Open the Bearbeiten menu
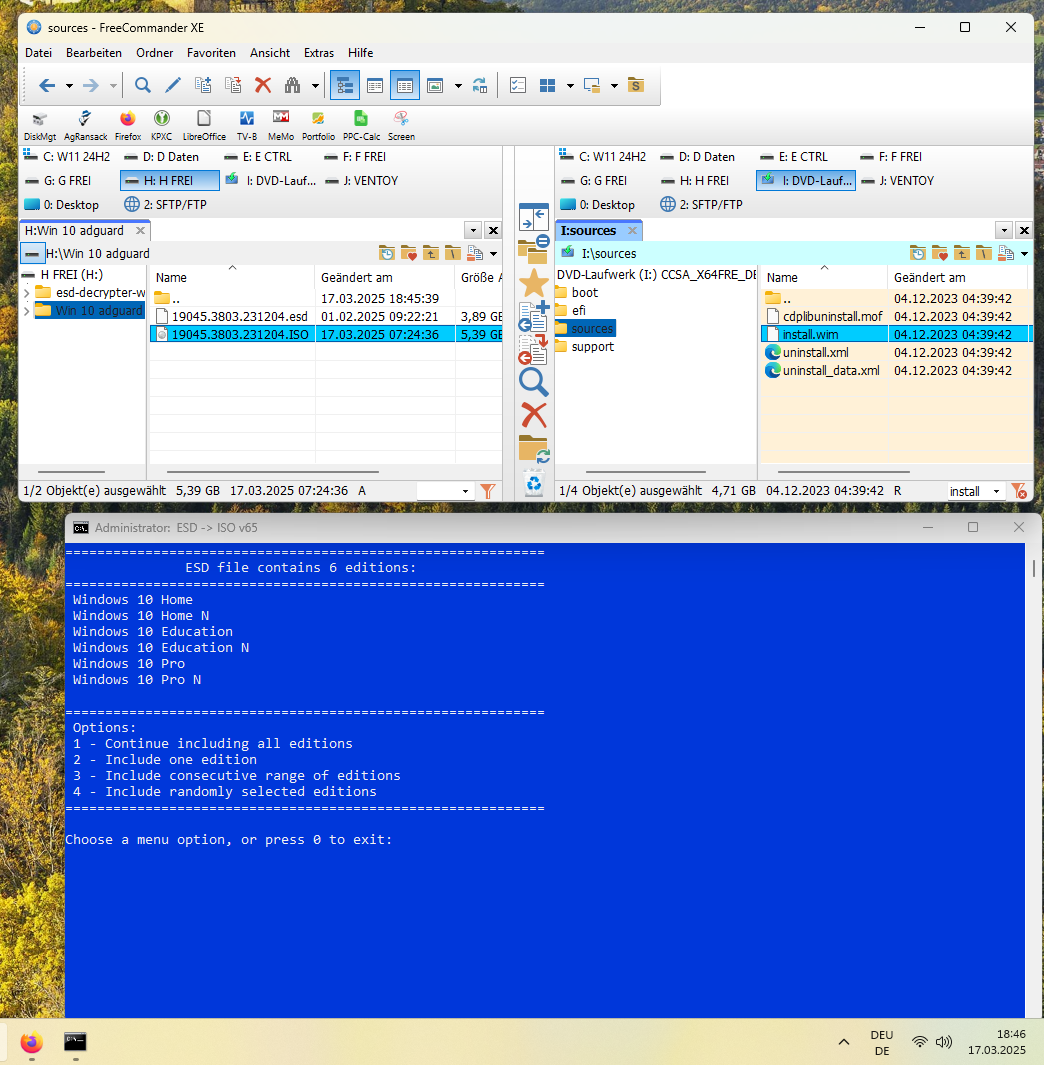 pos(94,52)
